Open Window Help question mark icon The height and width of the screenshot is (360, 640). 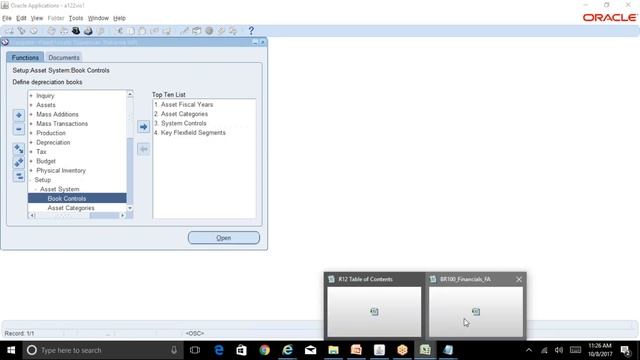251,31
